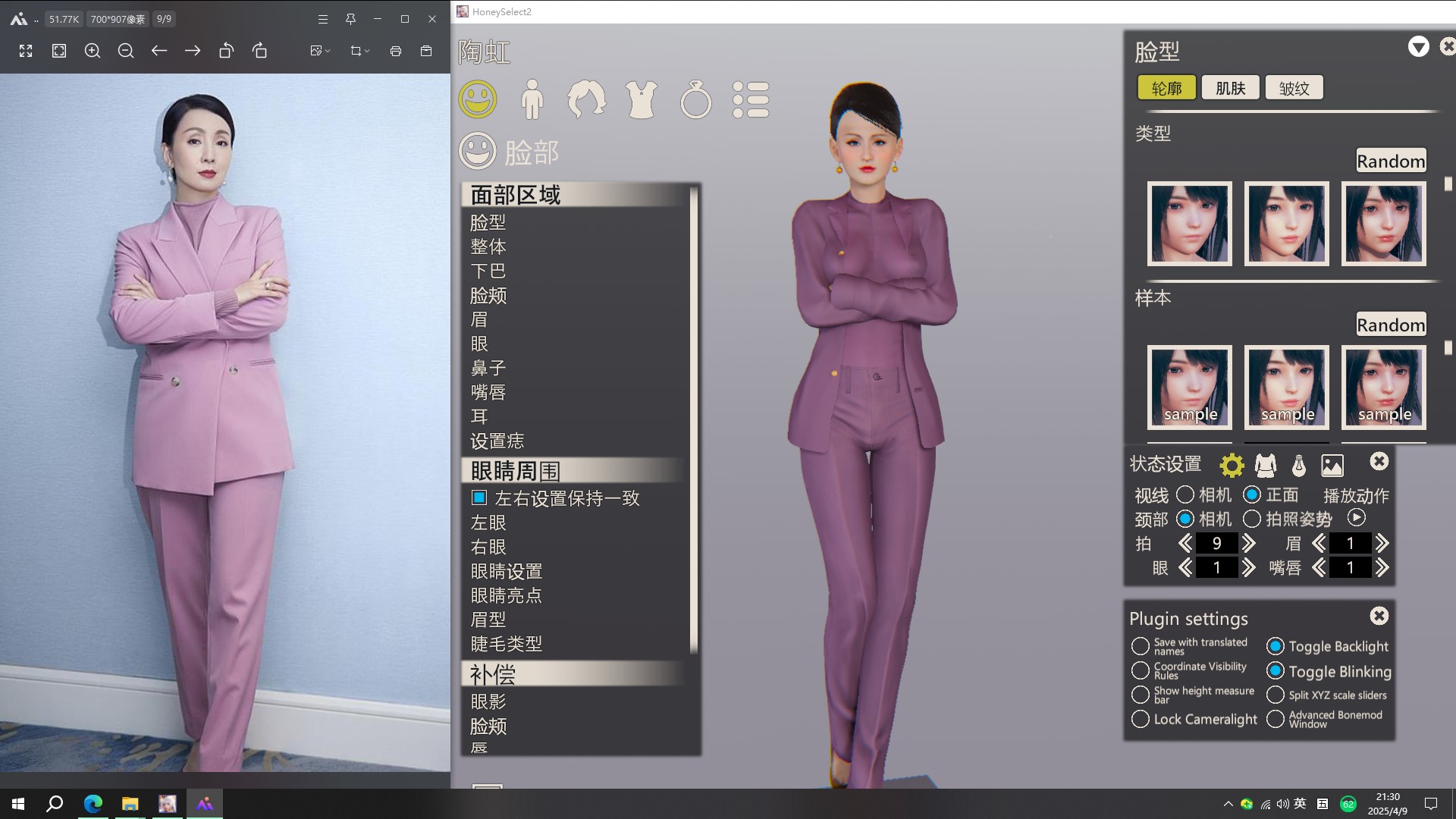Open the accessories ring category icon
Screen dimensions: 1456x819
(695, 100)
